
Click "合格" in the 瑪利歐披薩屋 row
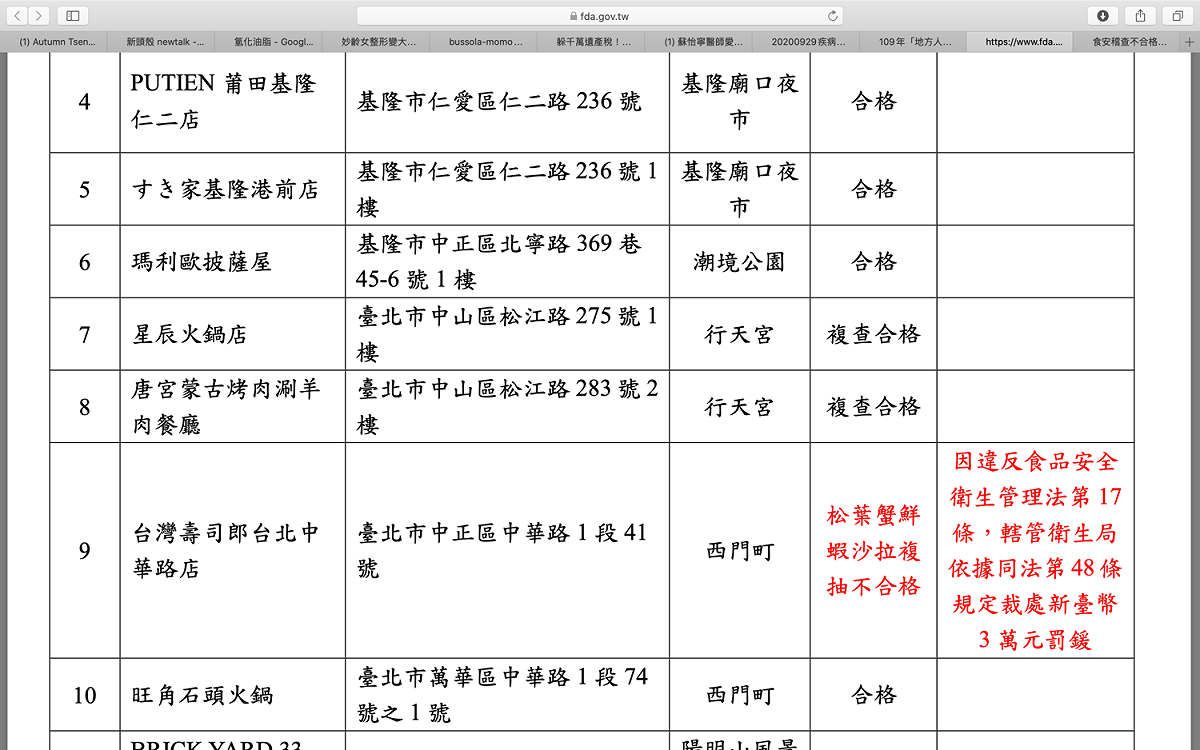874,262
